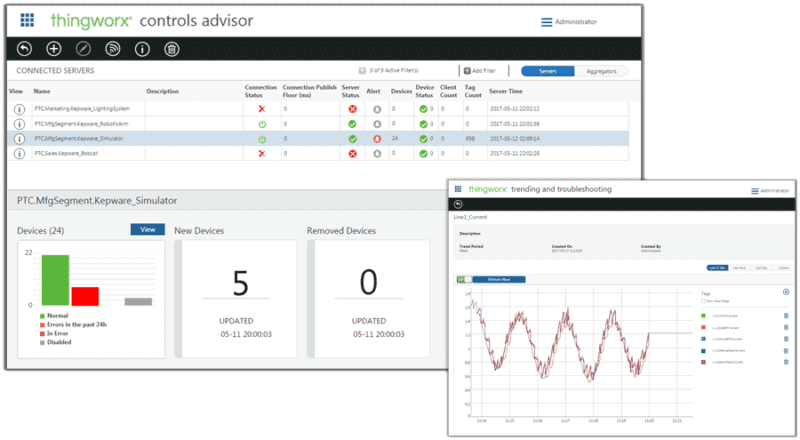Click the View button next to Devices (24)

pyautogui.click(x=147, y=230)
